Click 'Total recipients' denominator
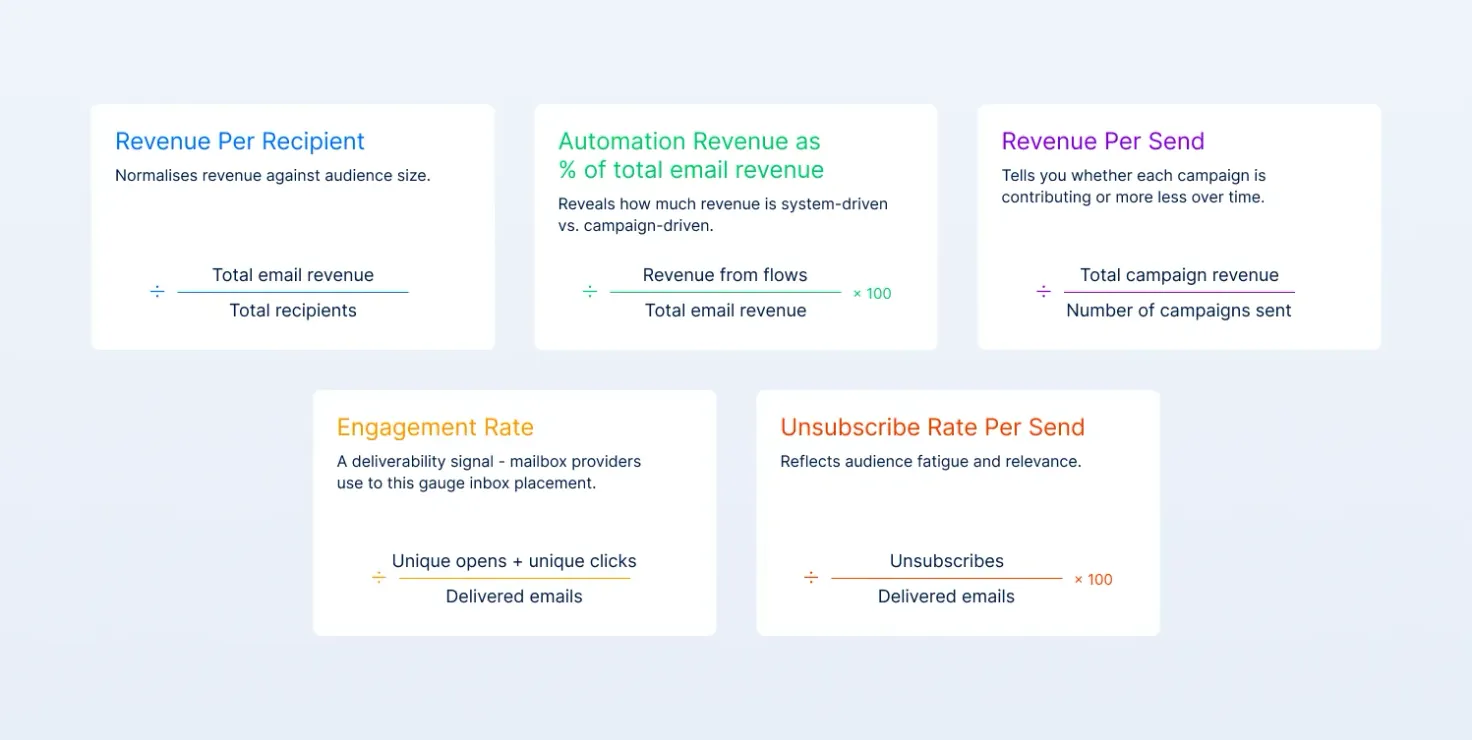This screenshot has width=1472, height=740. coord(293,310)
